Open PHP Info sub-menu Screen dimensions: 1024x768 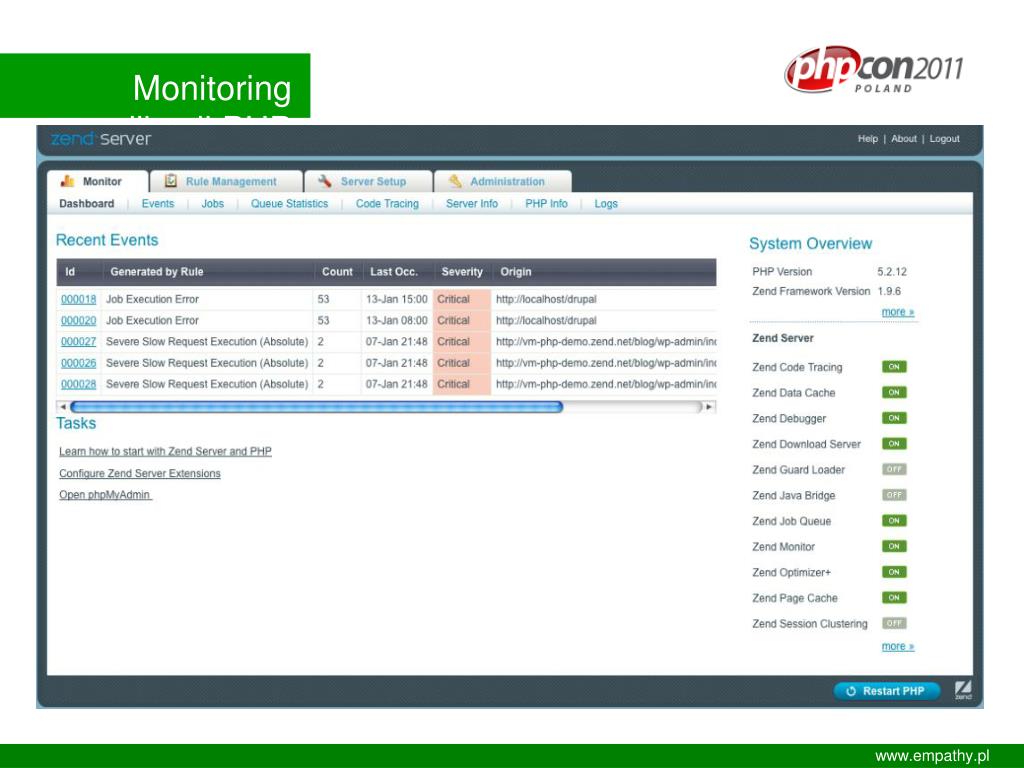[546, 204]
